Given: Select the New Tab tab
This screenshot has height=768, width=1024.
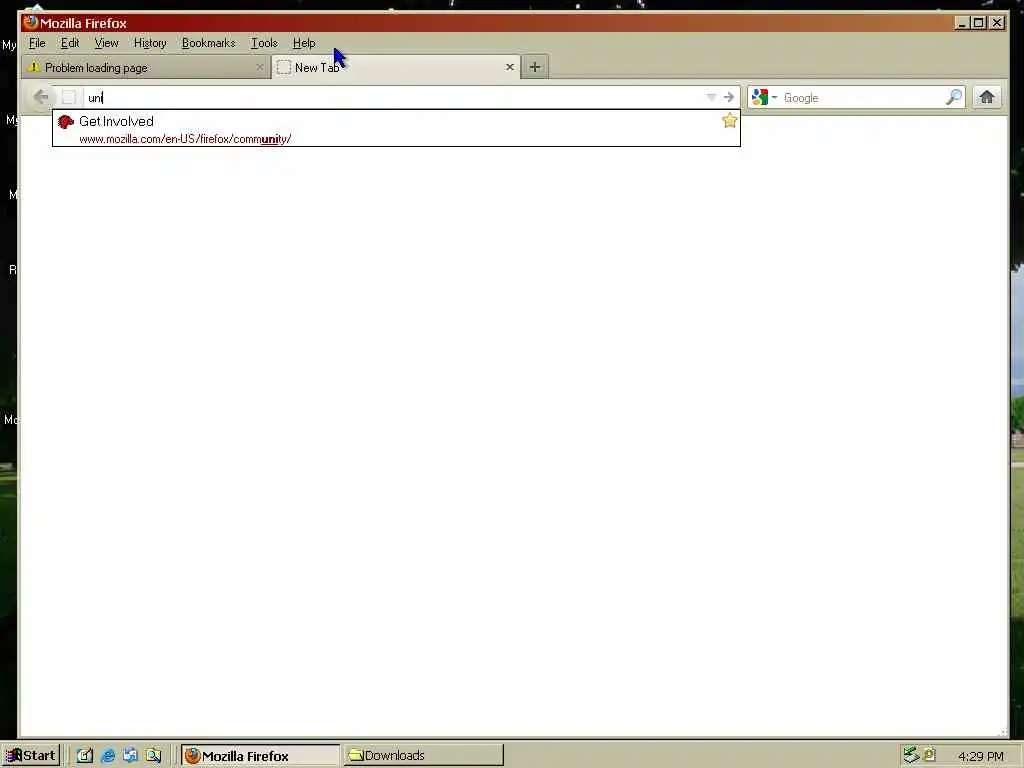Looking at the screenshot, I should pyautogui.click(x=396, y=67).
